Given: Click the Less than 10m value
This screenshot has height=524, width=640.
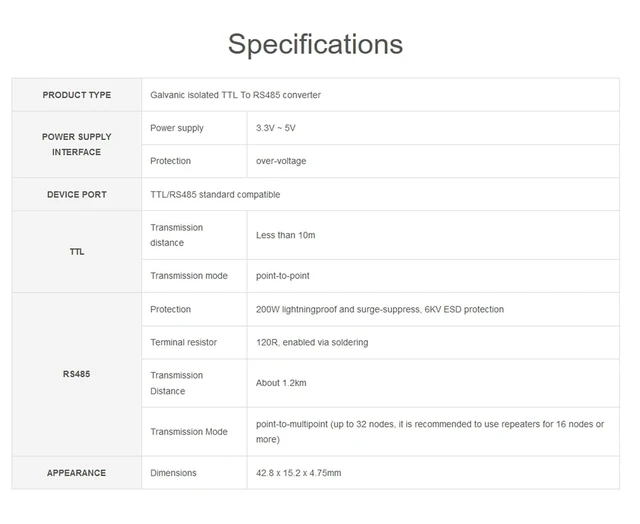Looking at the screenshot, I should (285, 235).
